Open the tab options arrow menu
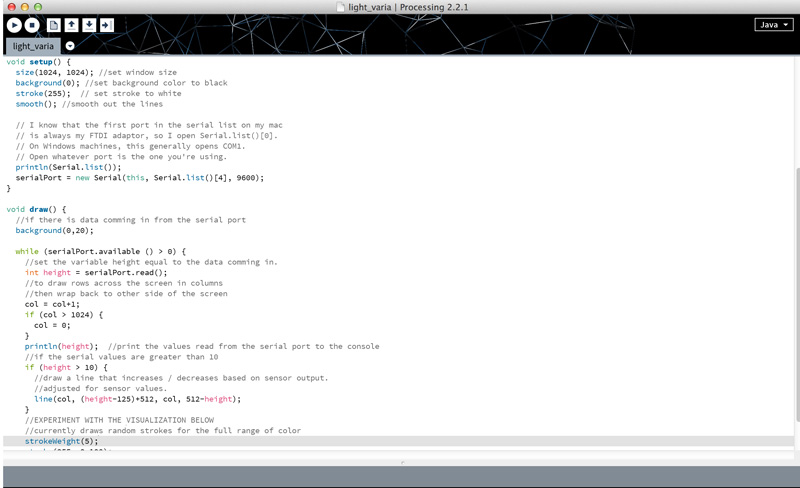Screen dimensions: 800x488 click(x=70, y=46)
